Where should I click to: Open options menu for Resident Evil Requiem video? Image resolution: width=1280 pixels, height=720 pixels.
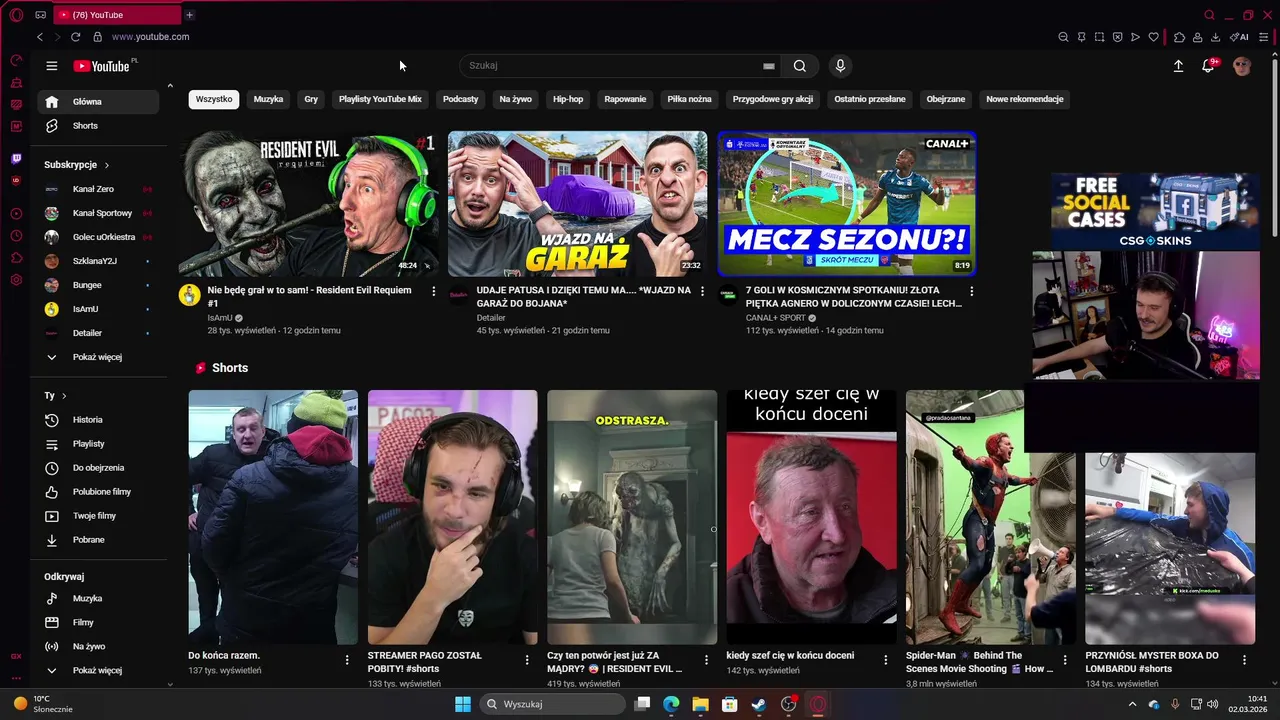433,291
